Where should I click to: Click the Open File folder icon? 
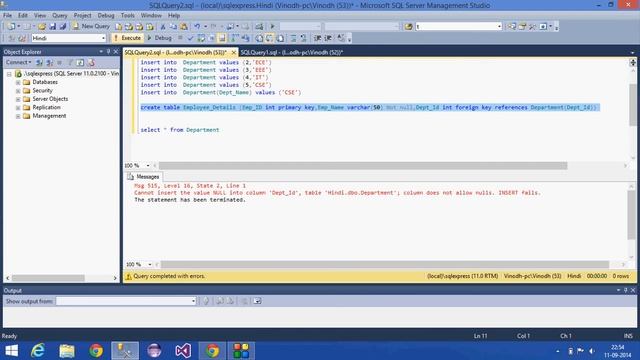42,27
